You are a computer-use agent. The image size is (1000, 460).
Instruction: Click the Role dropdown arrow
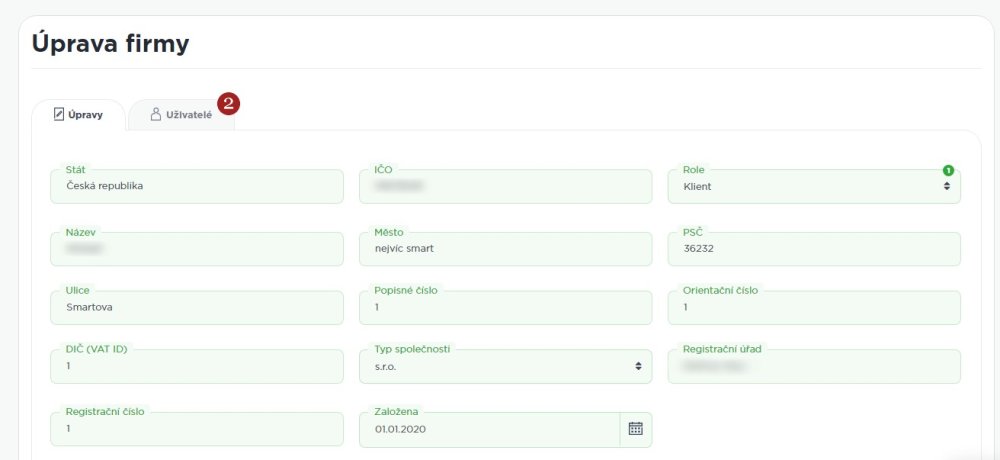946,186
